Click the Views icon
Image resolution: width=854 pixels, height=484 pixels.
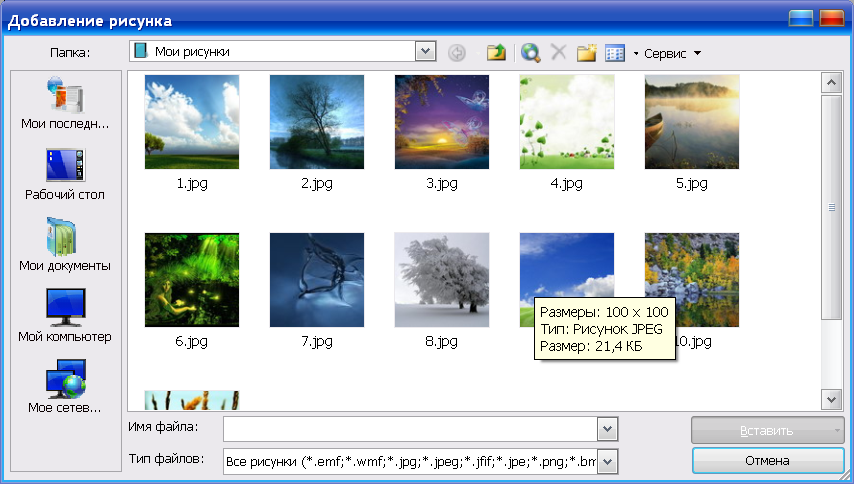pyautogui.click(x=615, y=53)
